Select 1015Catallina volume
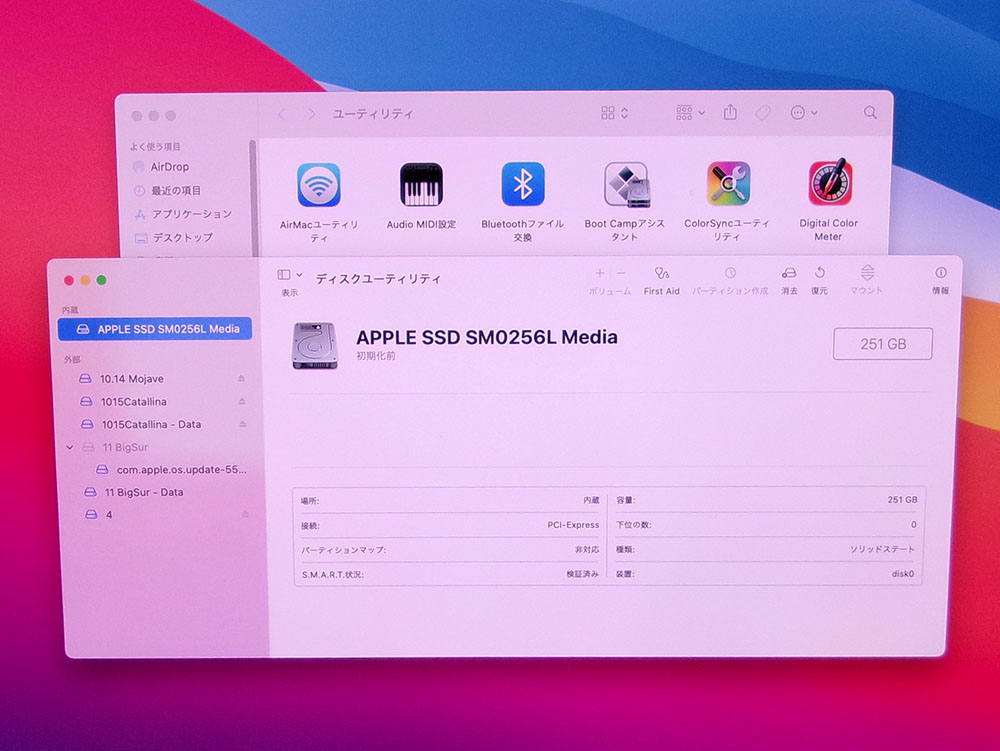Viewport: 1000px width, 751px height. coord(133,402)
